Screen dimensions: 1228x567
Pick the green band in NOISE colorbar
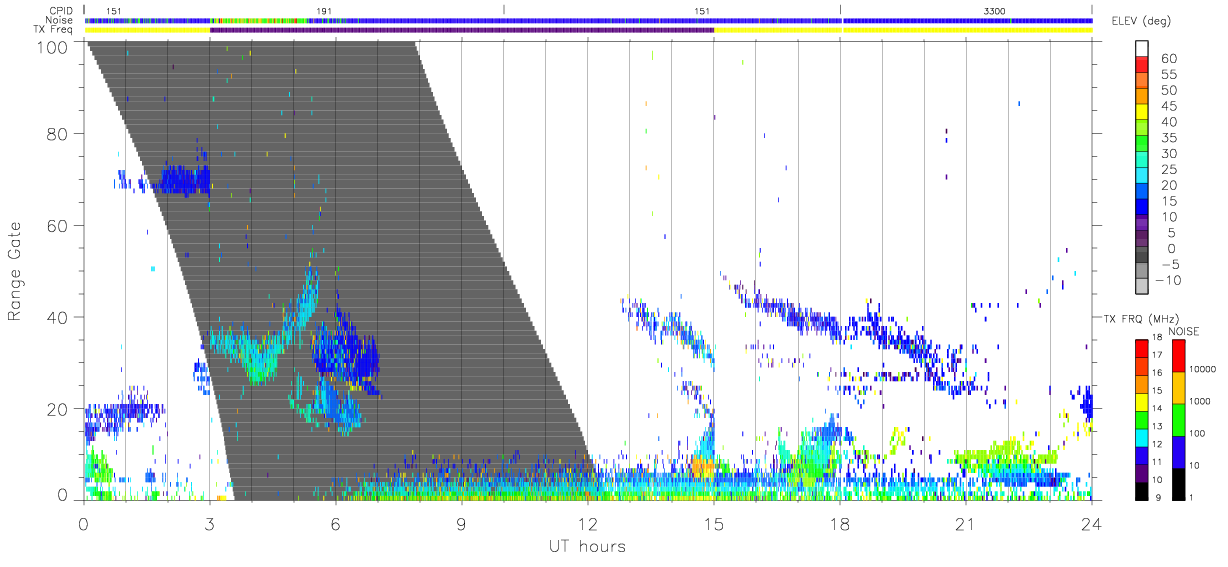(x=1178, y=419)
